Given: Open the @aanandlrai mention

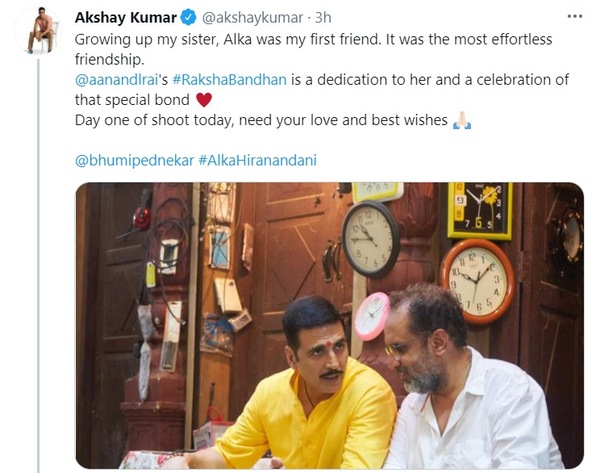Looking at the screenshot, I should 117,80.
